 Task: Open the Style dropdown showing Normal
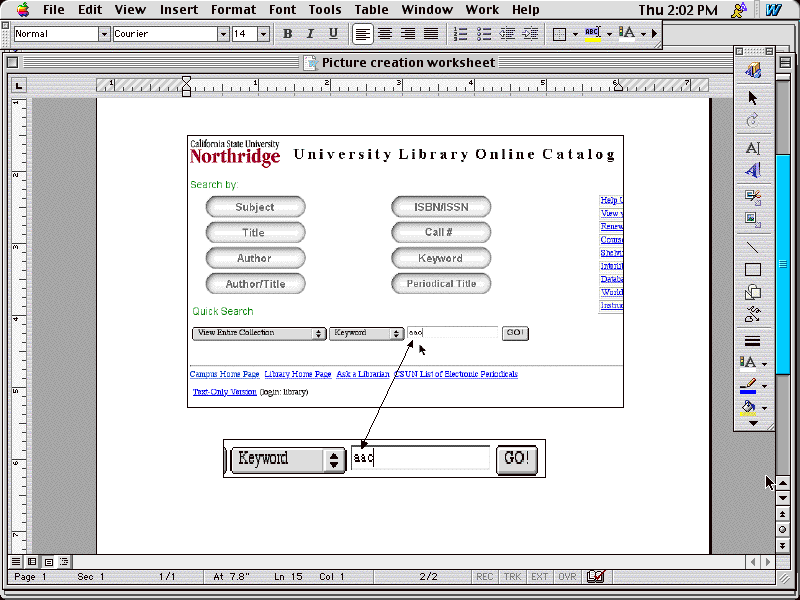(104, 34)
